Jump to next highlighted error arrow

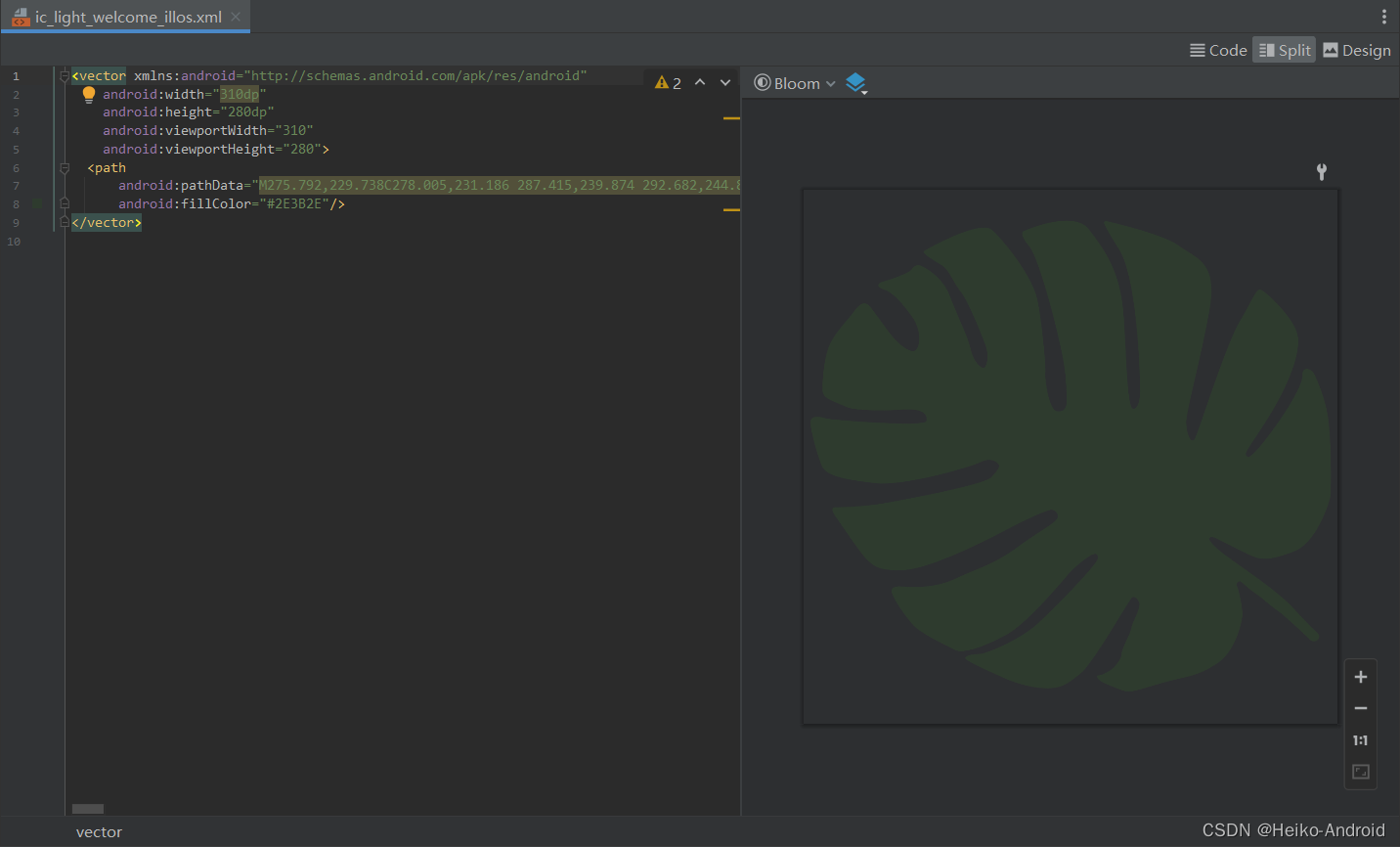[x=725, y=83]
